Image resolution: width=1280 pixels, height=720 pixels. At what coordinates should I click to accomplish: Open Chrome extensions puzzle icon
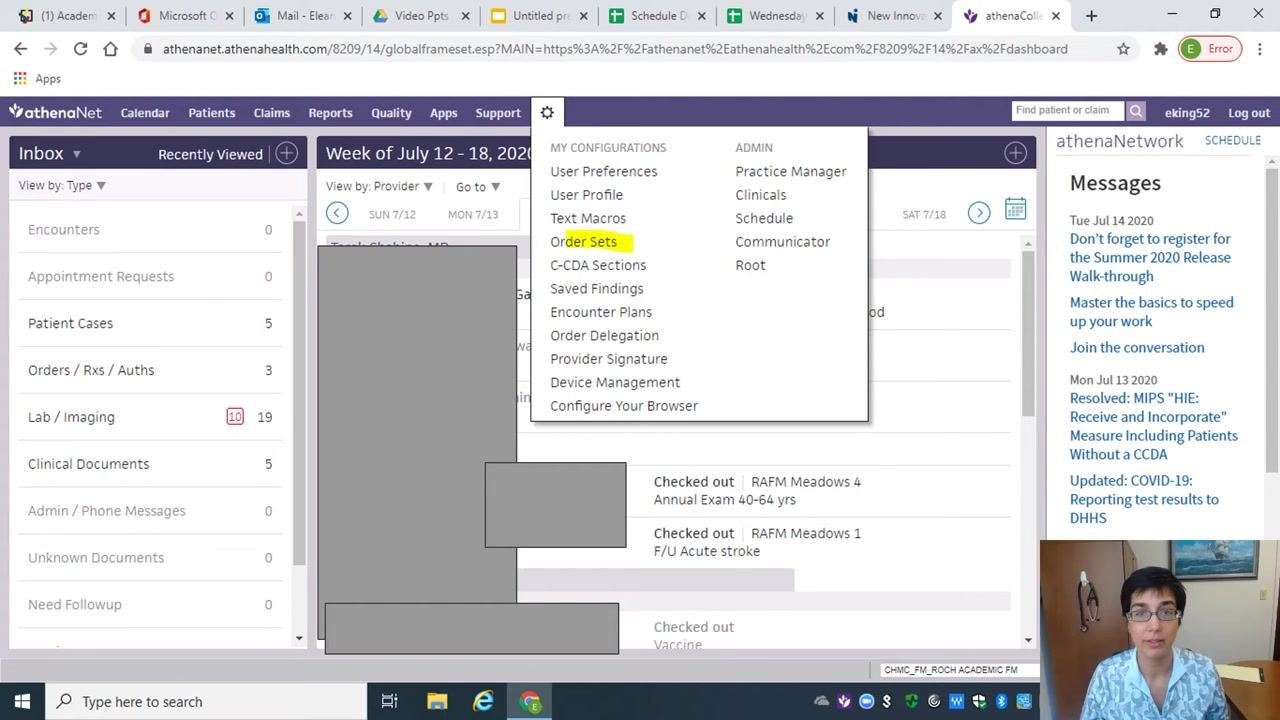[x=1160, y=49]
